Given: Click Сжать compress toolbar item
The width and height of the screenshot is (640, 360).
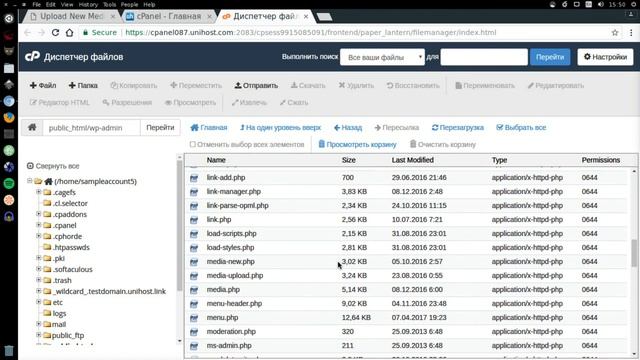Looking at the screenshot, I should pyautogui.click(x=294, y=102).
